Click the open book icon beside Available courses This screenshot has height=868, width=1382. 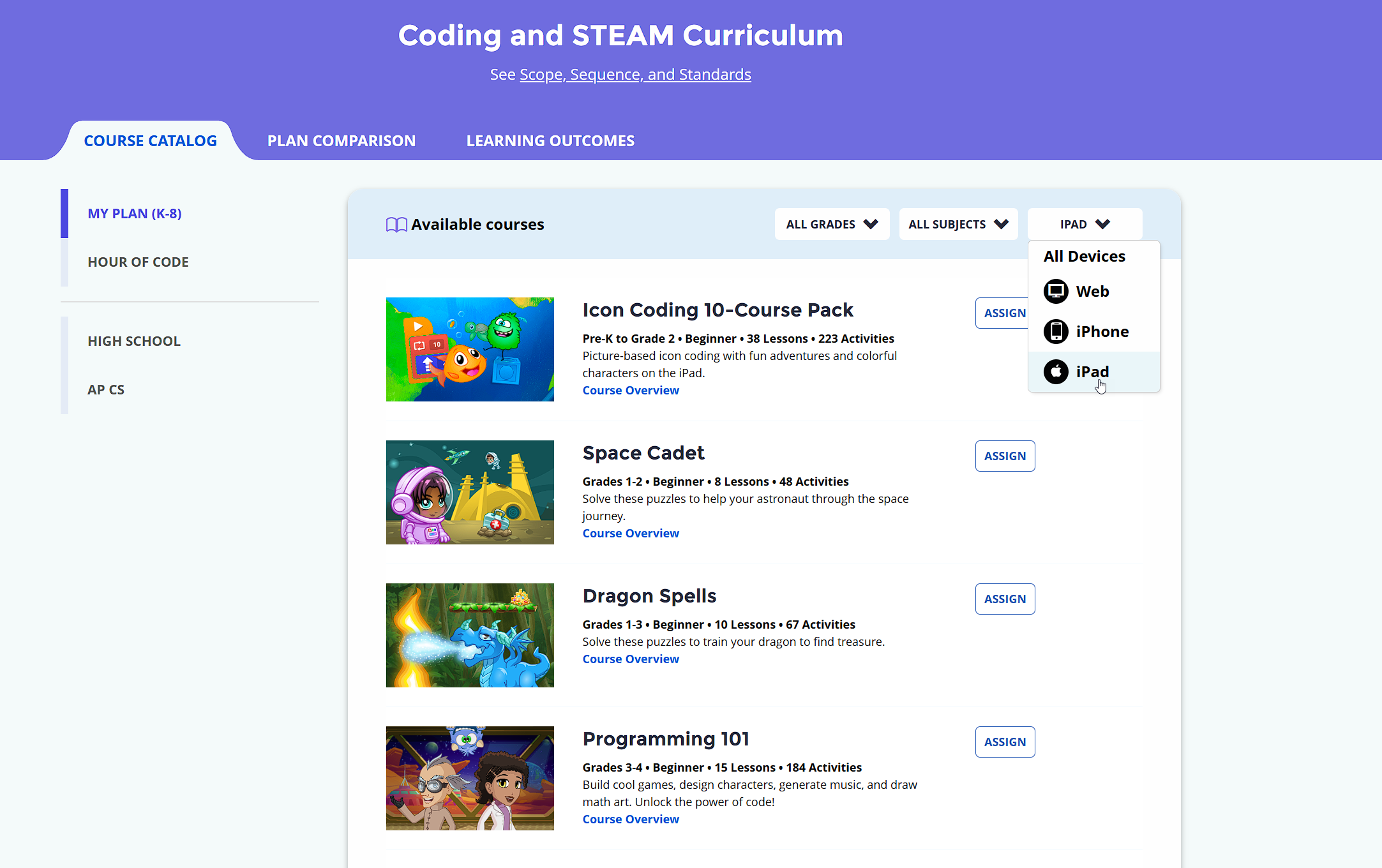point(396,225)
